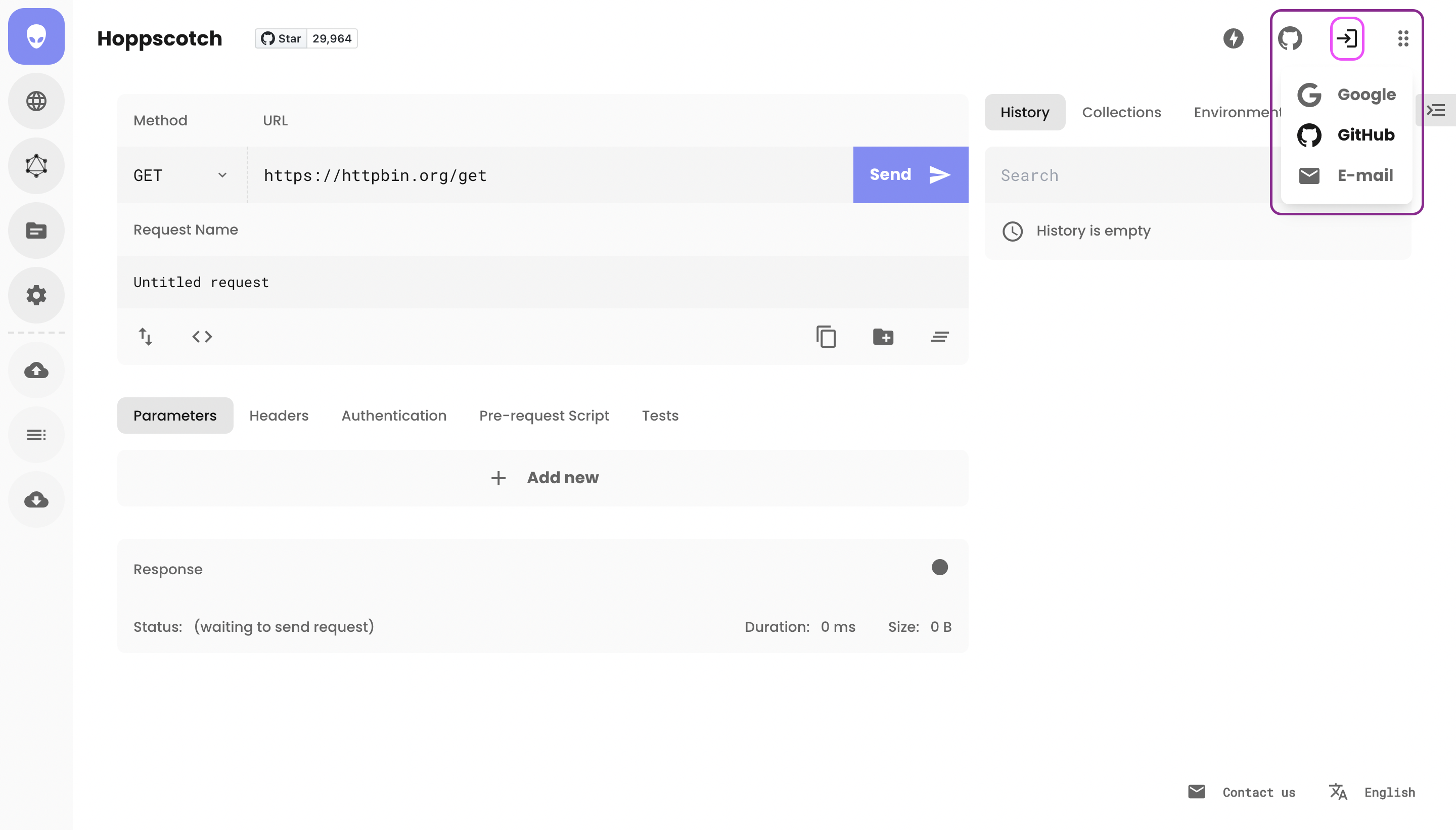Click the save to collection icon
Image resolution: width=1456 pixels, height=830 pixels.
[883, 336]
